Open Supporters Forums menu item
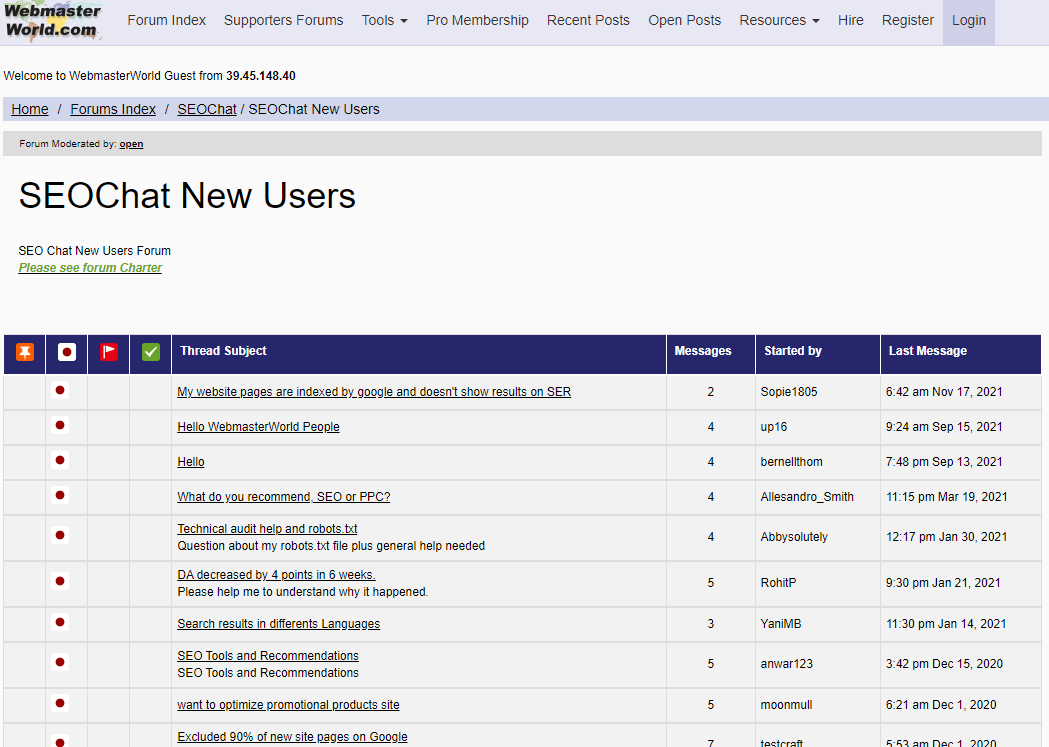The height and width of the screenshot is (747, 1049). pos(284,21)
